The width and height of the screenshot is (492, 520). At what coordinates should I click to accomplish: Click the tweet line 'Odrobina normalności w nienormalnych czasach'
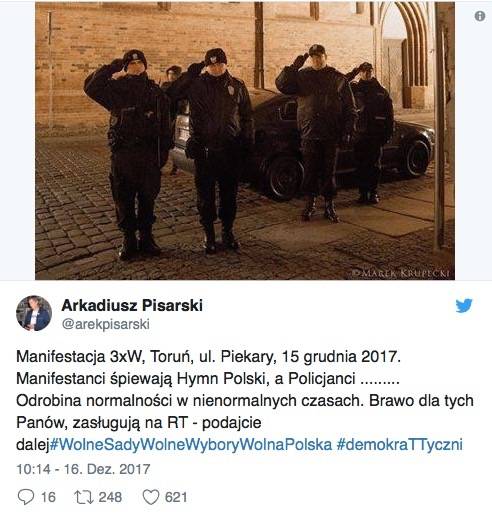pyautogui.click(x=189, y=401)
